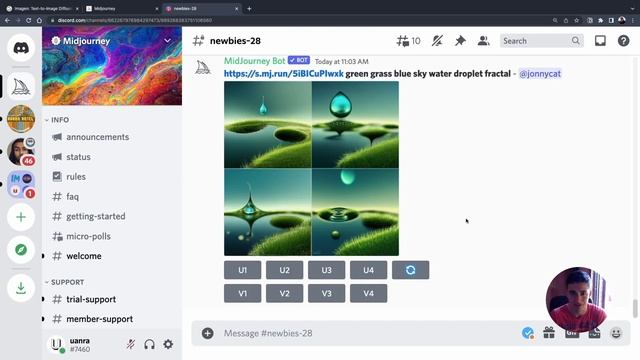
Task: Open threads icon showing 10
Action: (408, 41)
